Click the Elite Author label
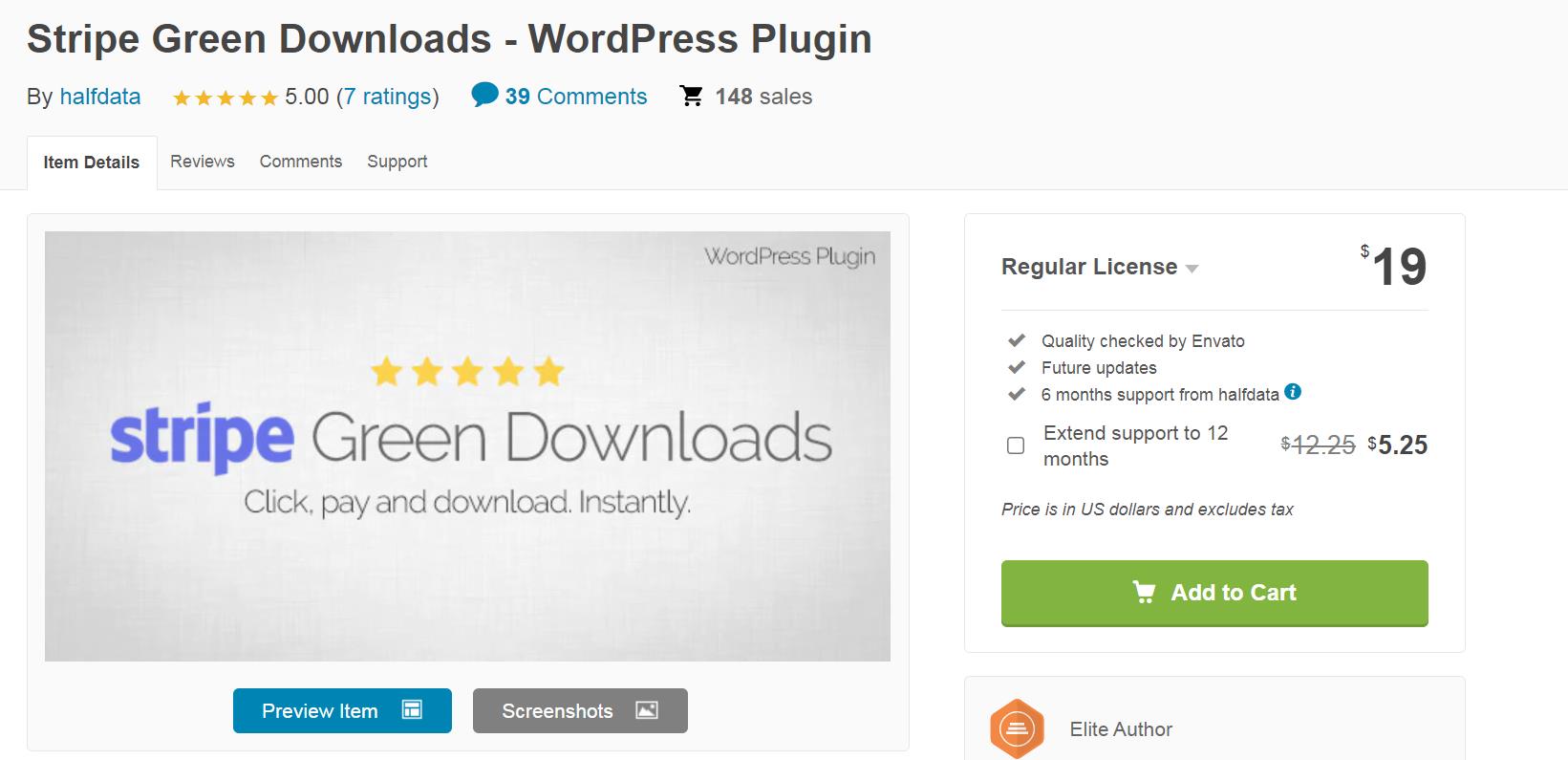The image size is (1568, 760). [x=1121, y=729]
